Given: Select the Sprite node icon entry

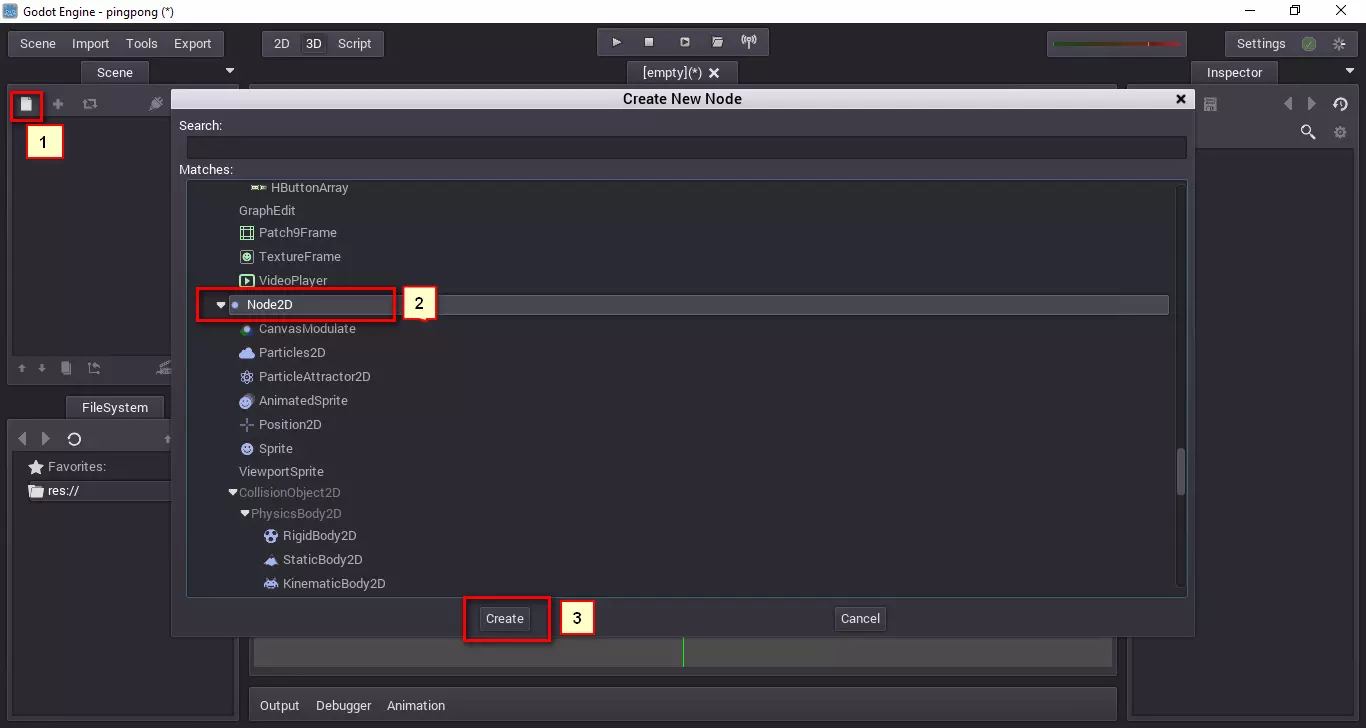Looking at the screenshot, I should 247,449.
